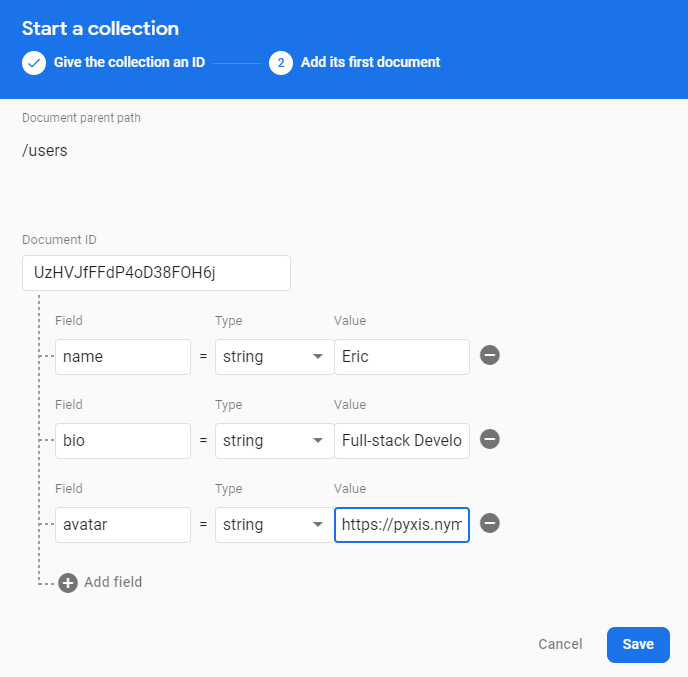Focus the name field key input
Viewport: 688px width, 677px height.
(x=122, y=357)
